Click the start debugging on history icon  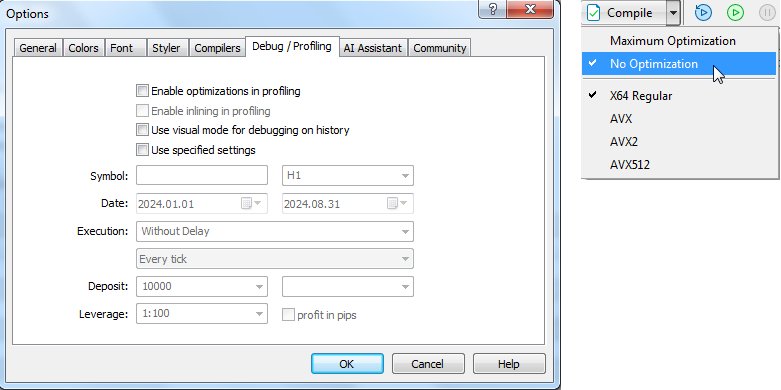pos(703,12)
